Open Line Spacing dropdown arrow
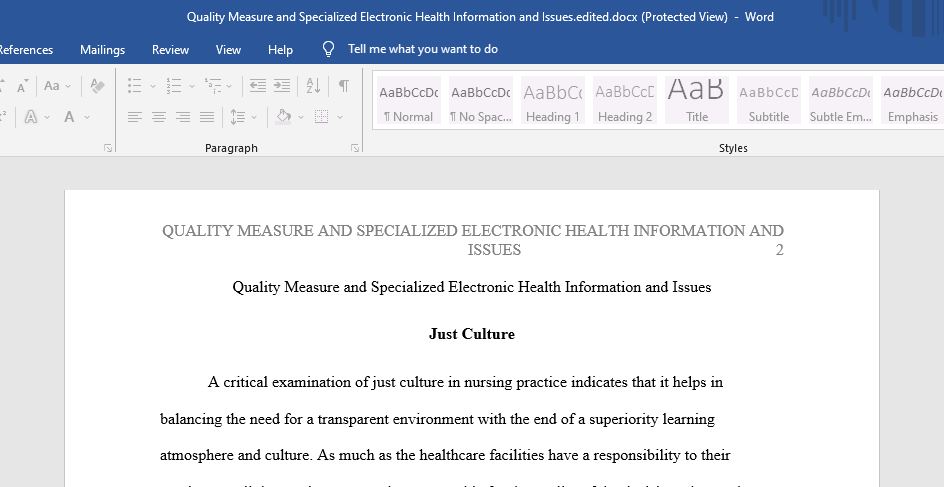Viewport: 944px width, 487px height. pyautogui.click(x=254, y=117)
